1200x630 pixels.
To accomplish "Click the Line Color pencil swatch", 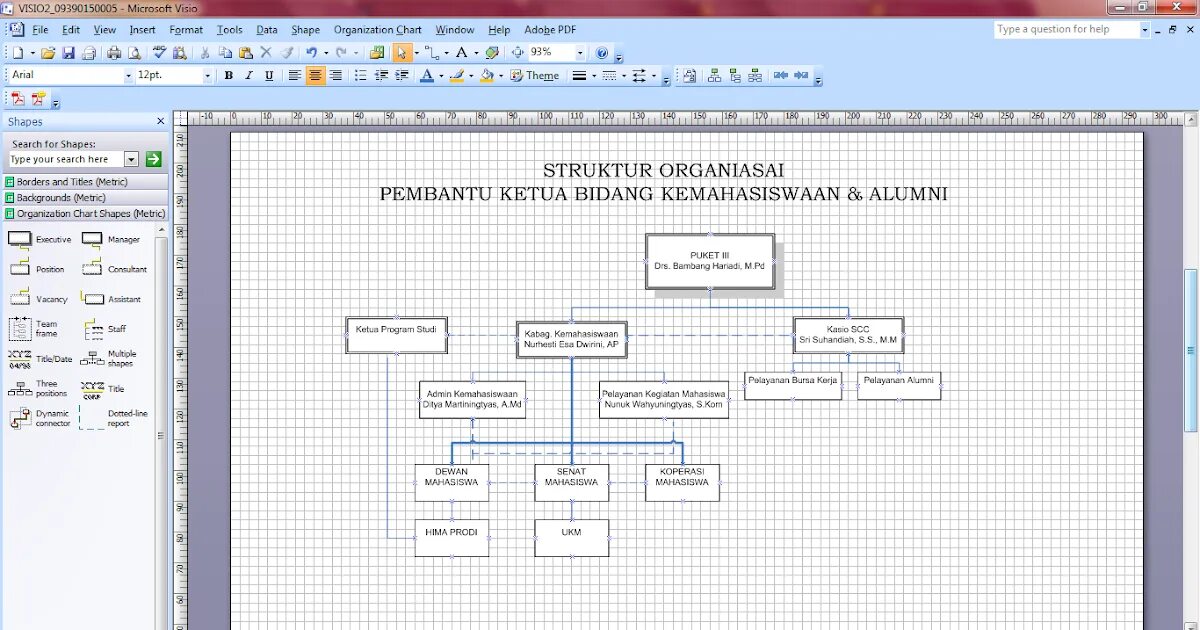I will [x=457, y=75].
